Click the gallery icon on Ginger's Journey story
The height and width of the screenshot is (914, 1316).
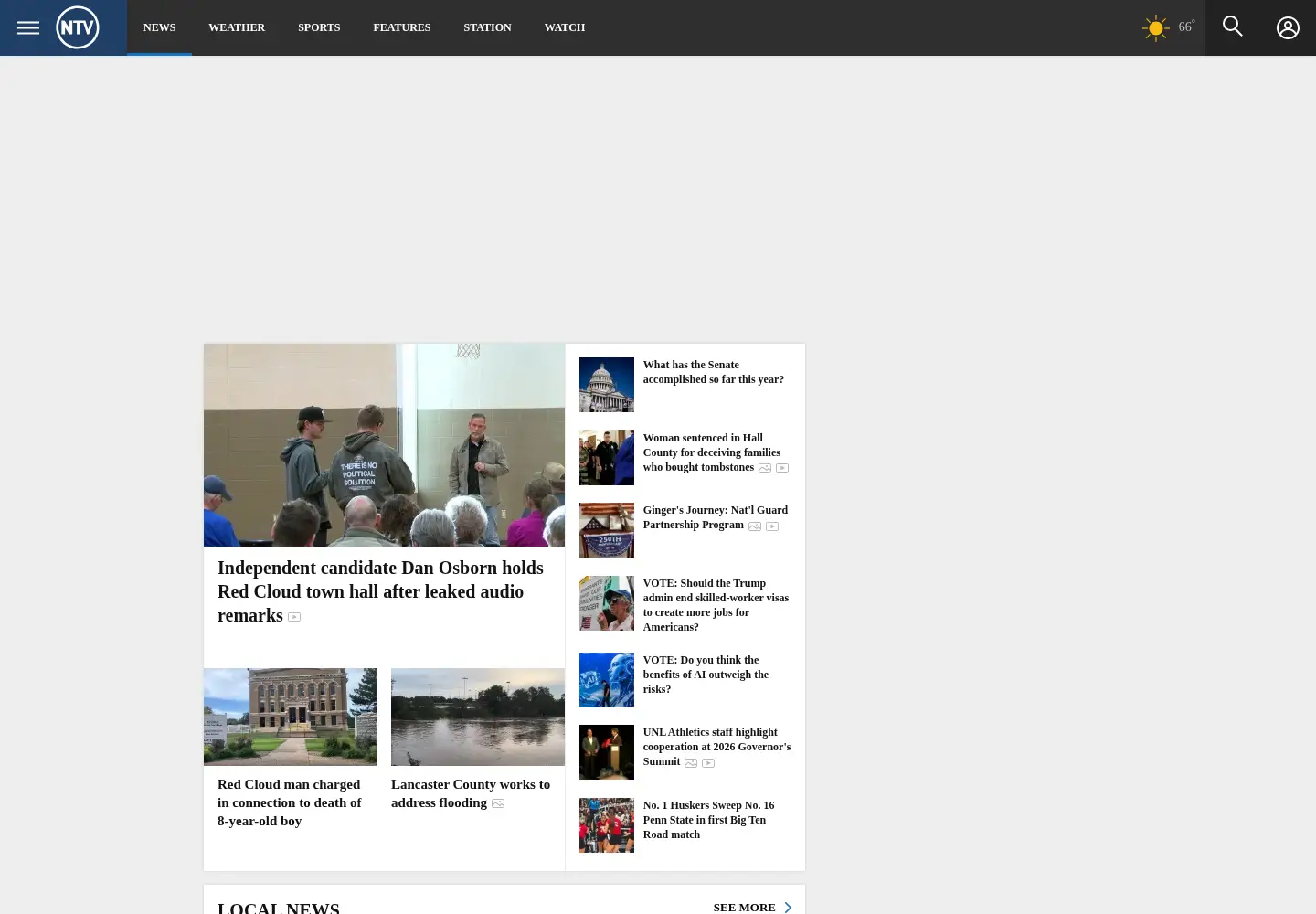(x=755, y=526)
